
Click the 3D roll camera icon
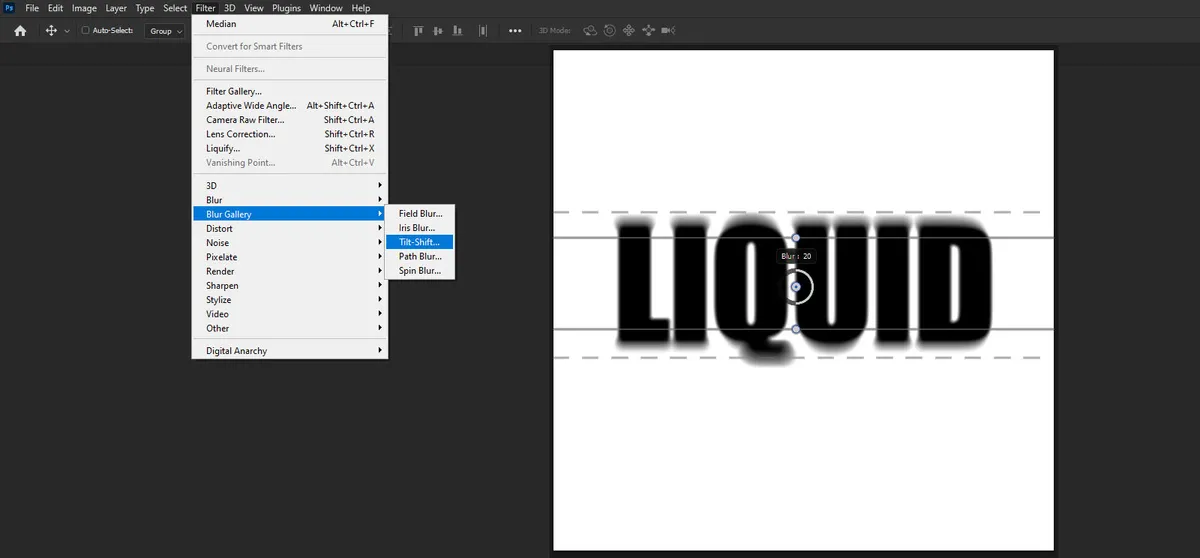pyautogui.click(x=610, y=31)
